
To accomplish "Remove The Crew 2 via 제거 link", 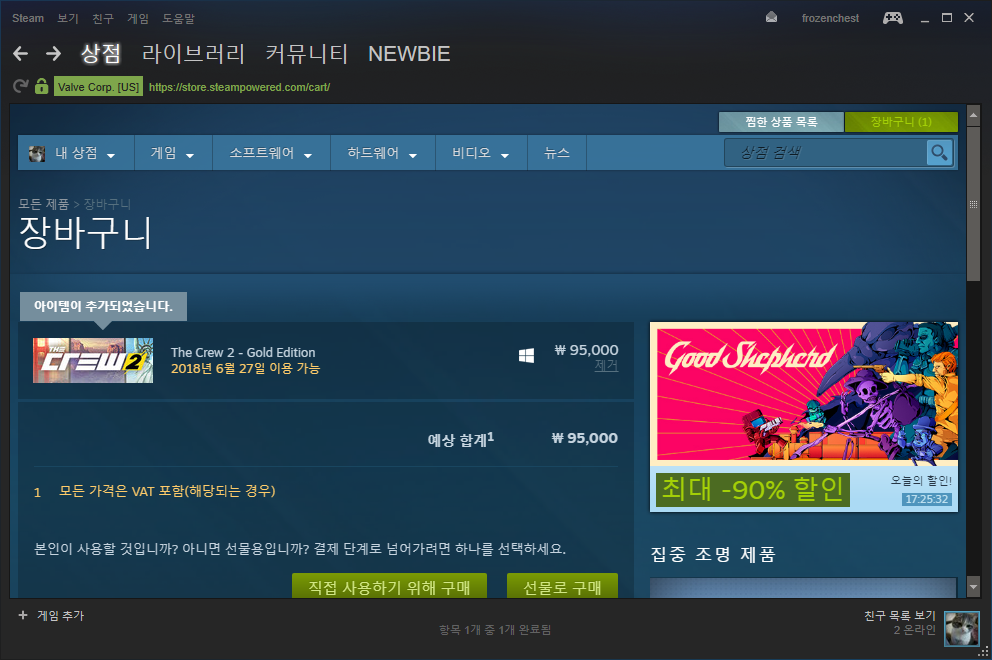I will click(606, 366).
